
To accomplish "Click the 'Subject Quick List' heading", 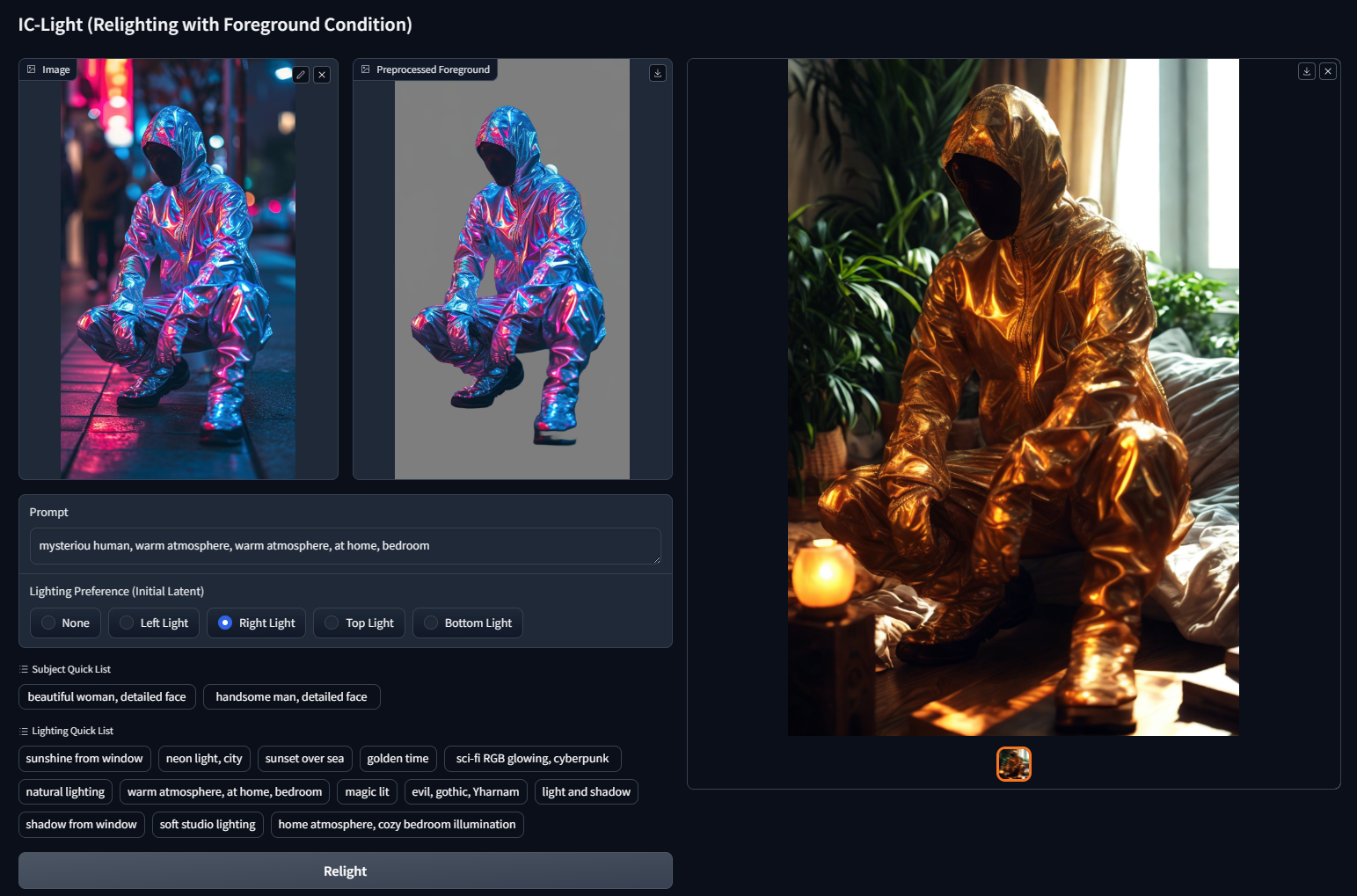I will click(71, 669).
